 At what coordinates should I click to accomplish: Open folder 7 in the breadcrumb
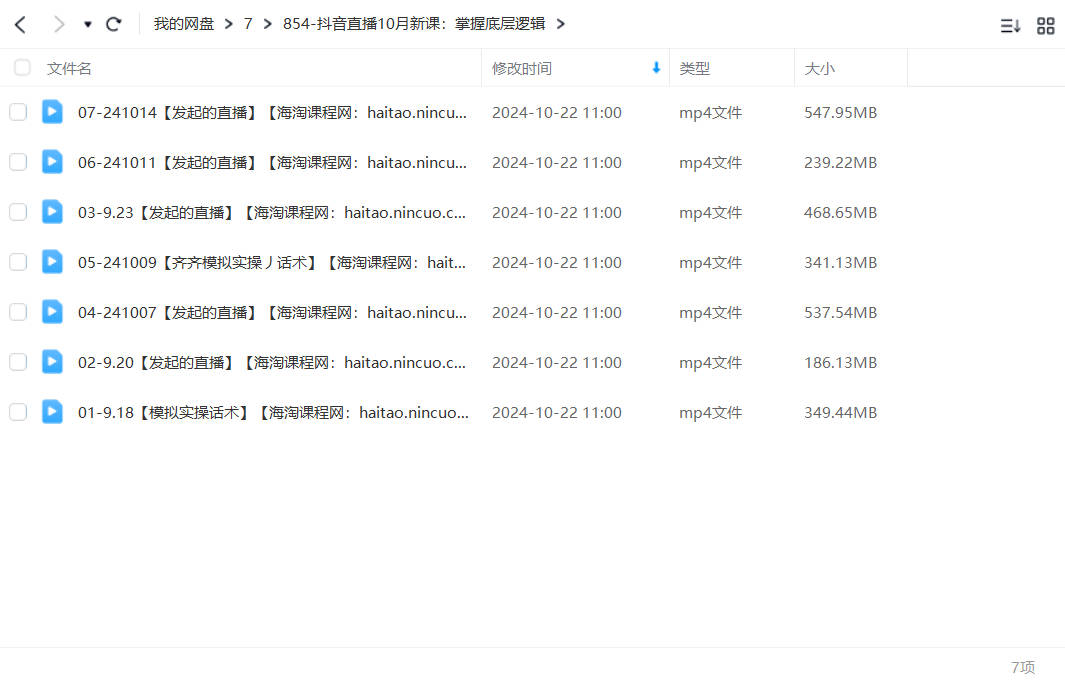[248, 24]
